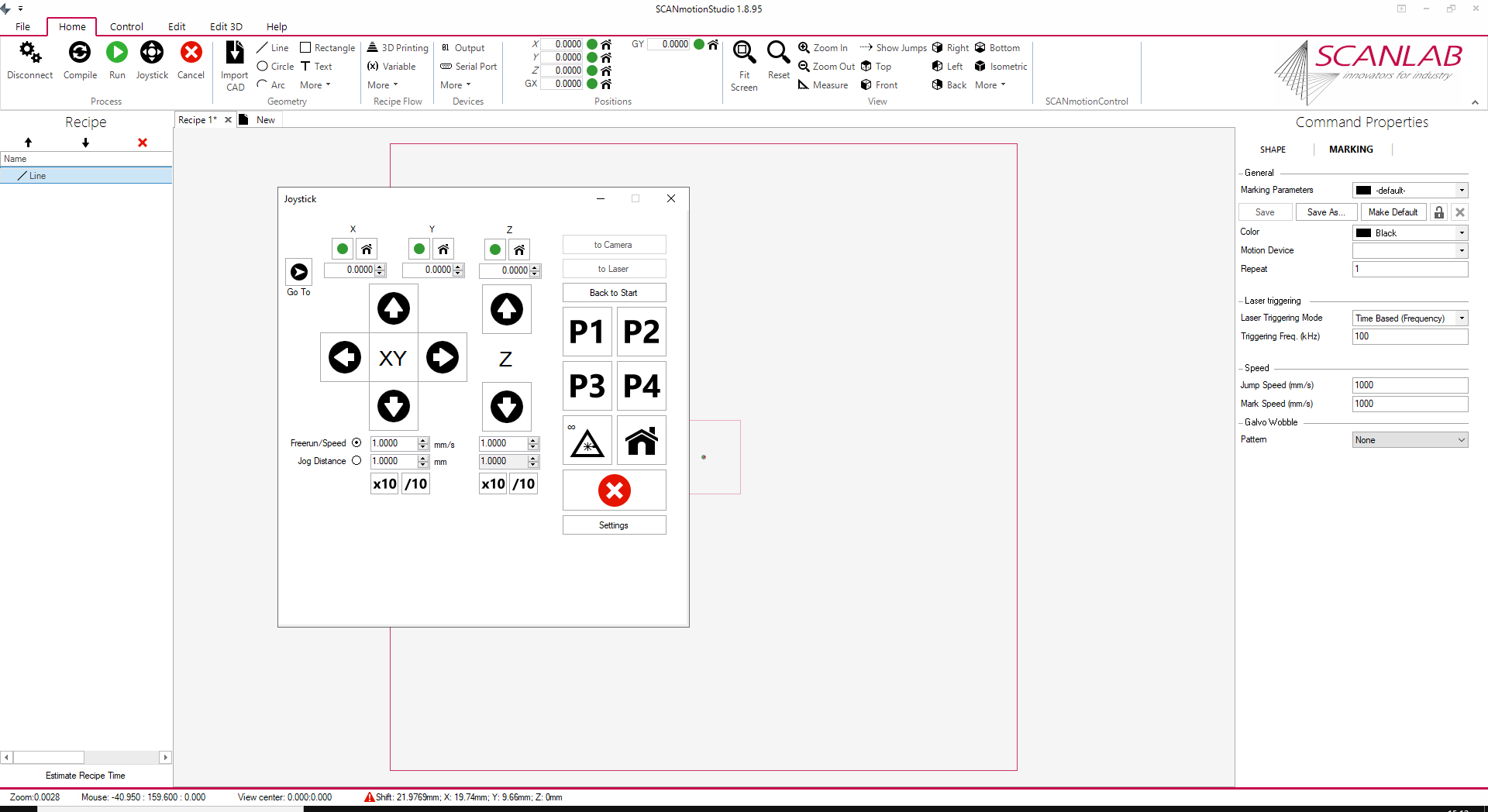Screen dimensions: 1488x812
Task: Switch to Isometric view
Action: (1001, 67)
